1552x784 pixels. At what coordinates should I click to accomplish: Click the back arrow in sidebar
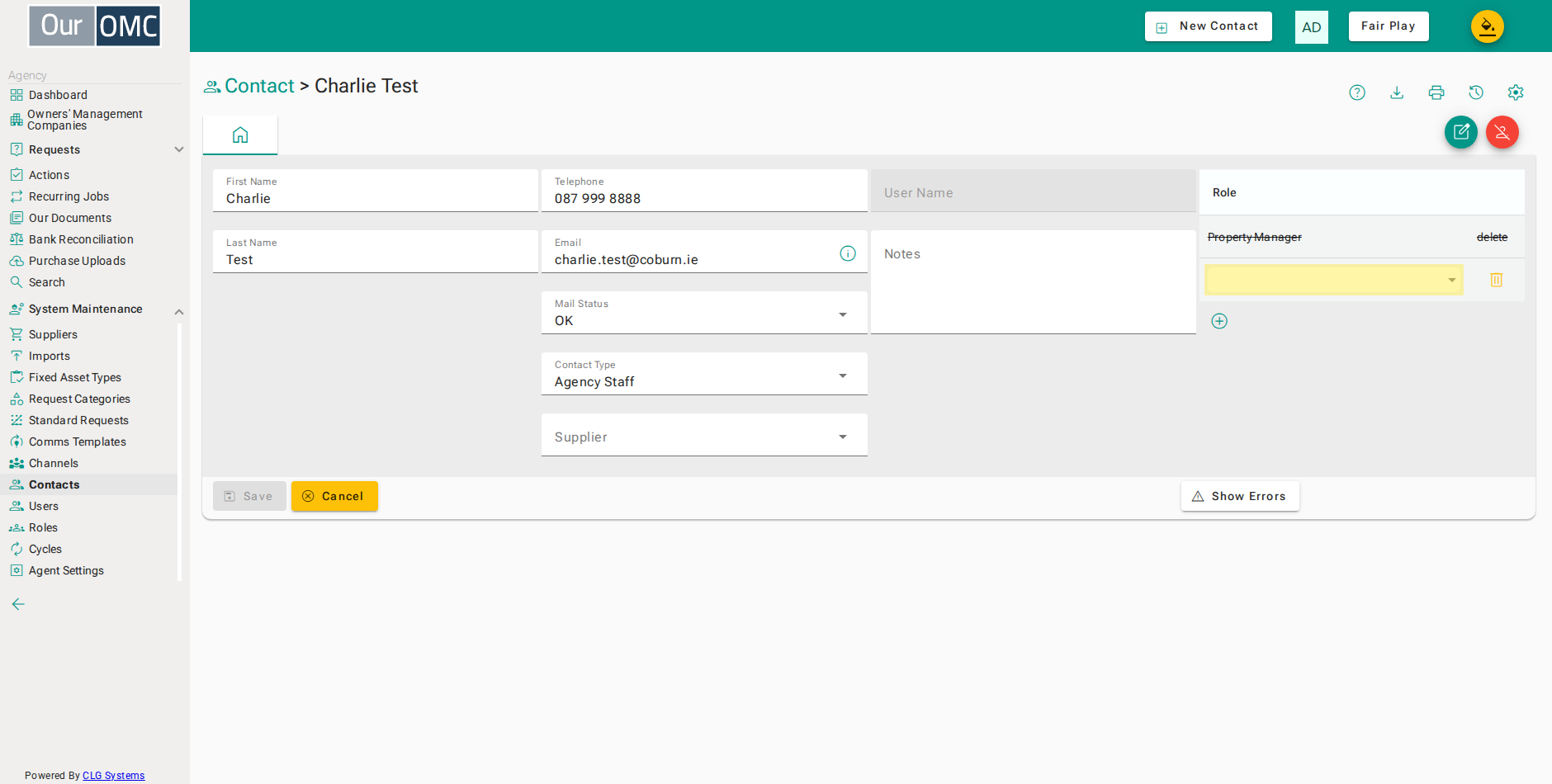18,604
